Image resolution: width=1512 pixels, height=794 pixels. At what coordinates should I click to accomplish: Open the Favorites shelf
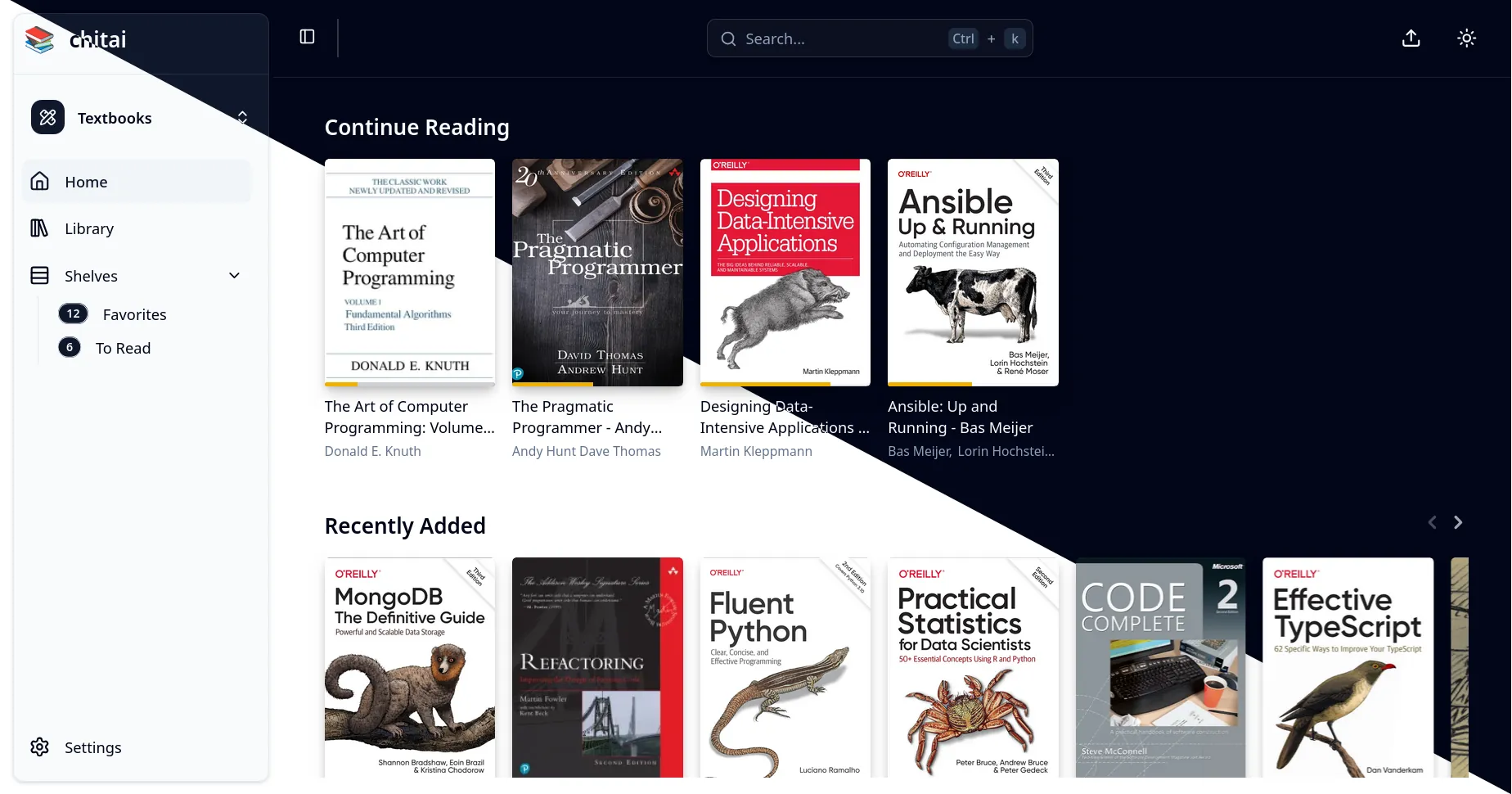[134, 314]
